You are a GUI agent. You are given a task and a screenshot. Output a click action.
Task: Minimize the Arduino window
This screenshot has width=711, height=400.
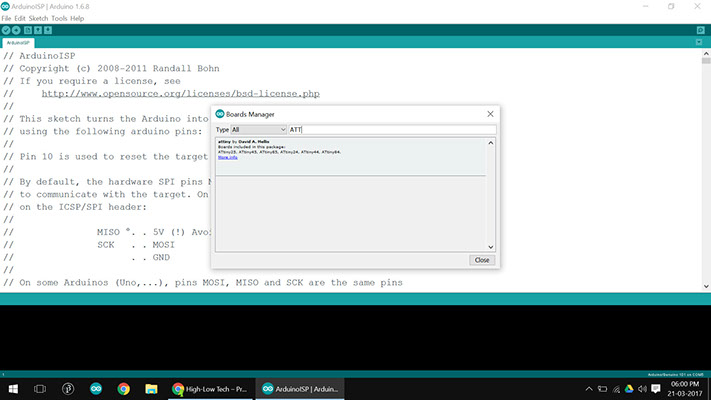click(x=645, y=6)
